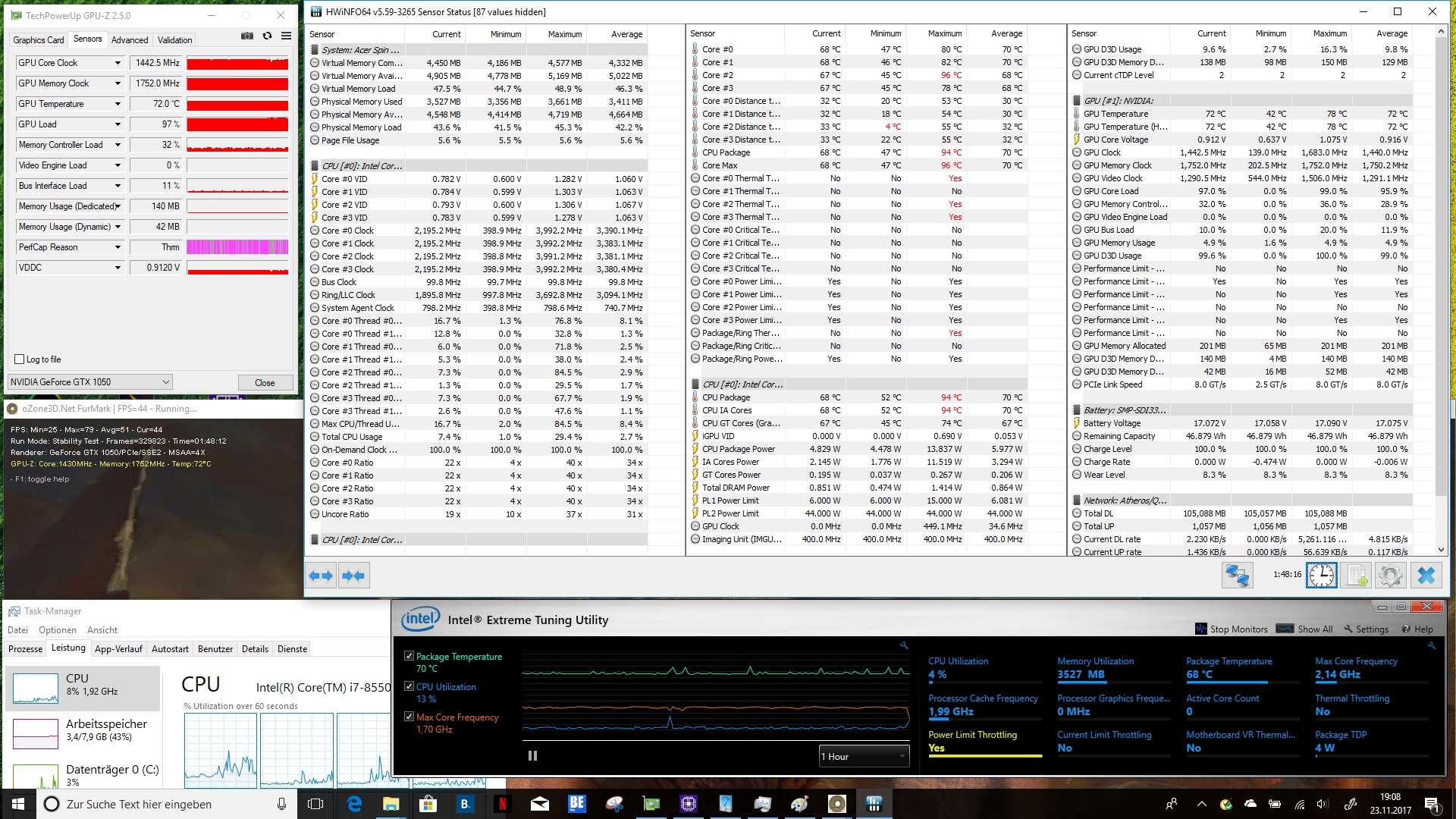Click the taskbar volume speaker icon
Viewport: 1456px width, 819px height.
(1323, 804)
